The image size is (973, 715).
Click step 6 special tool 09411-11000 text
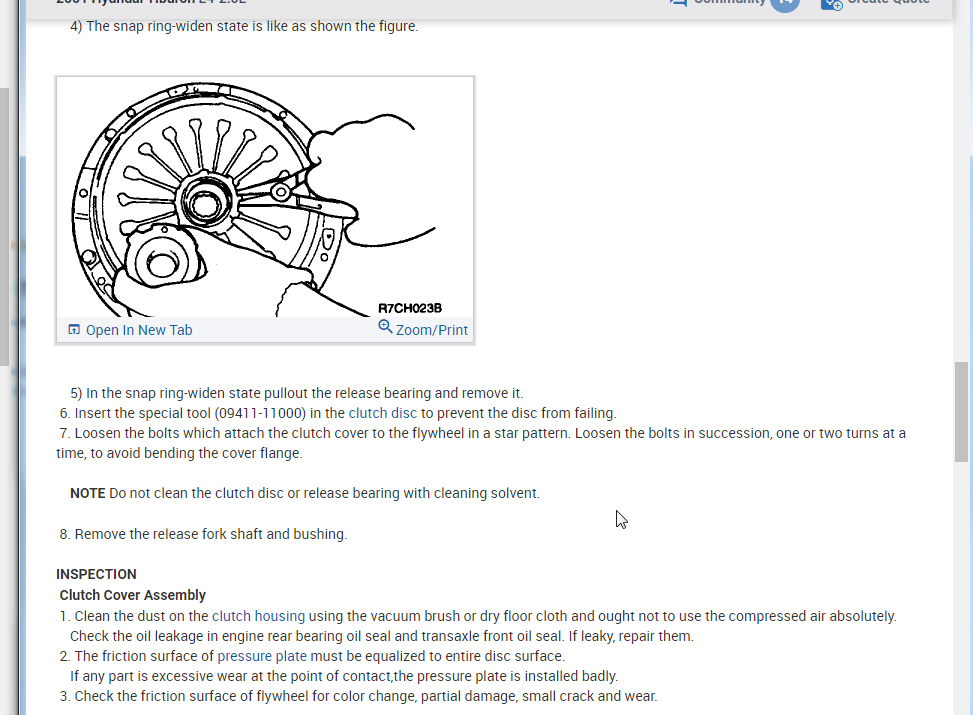pyautogui.click(x=338, y=413)
